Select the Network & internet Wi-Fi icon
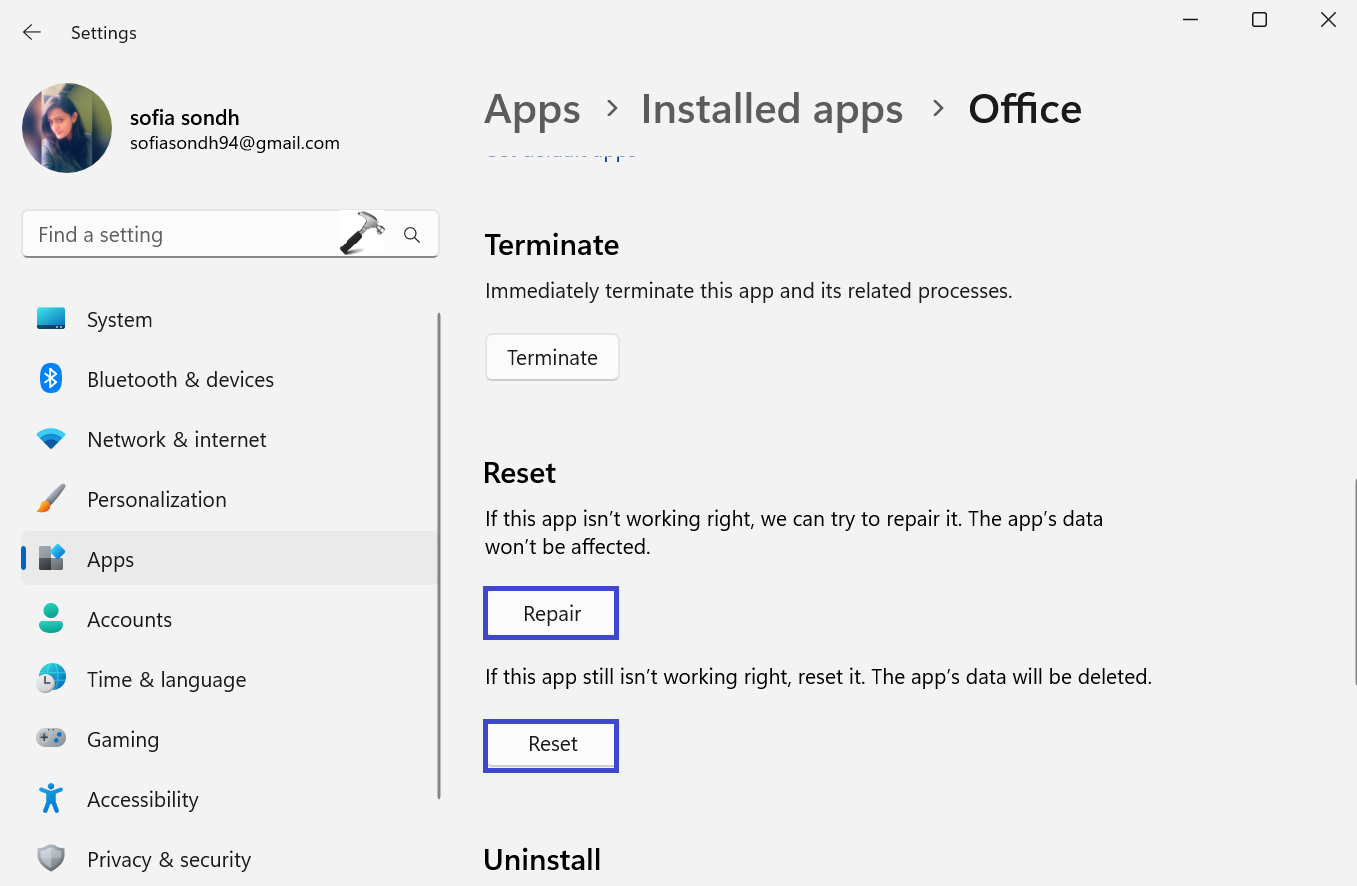Screen dimensions: 1357x886 click(x=51, y=439)
